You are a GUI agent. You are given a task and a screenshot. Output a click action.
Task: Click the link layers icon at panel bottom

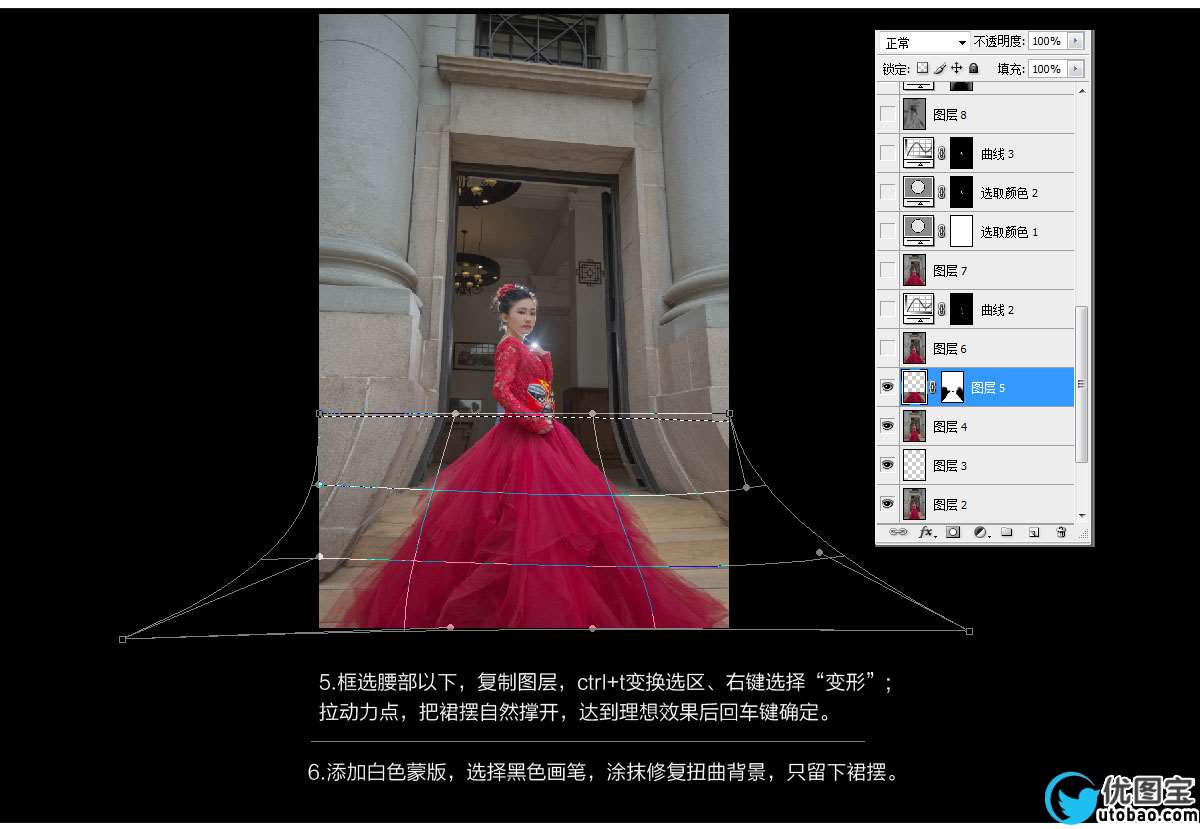[x=899, y=532]
